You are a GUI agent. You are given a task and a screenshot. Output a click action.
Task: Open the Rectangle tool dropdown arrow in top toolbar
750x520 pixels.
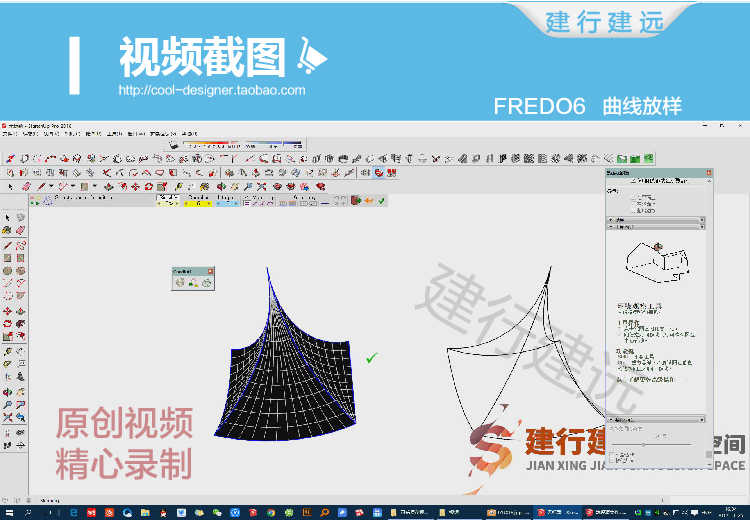(x=94, y=186)
